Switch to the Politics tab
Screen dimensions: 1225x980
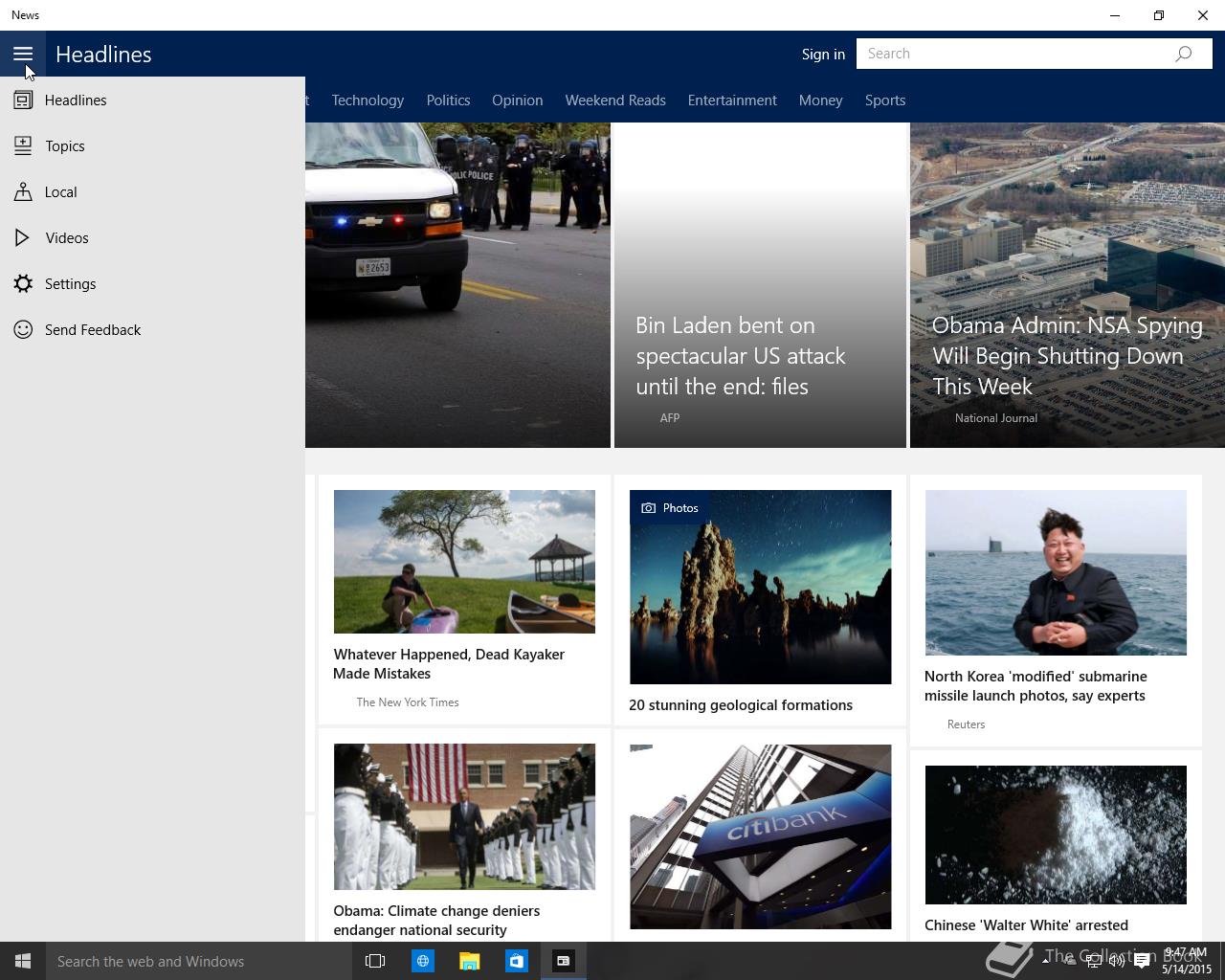pyautogui.click(x=448, y=100)
